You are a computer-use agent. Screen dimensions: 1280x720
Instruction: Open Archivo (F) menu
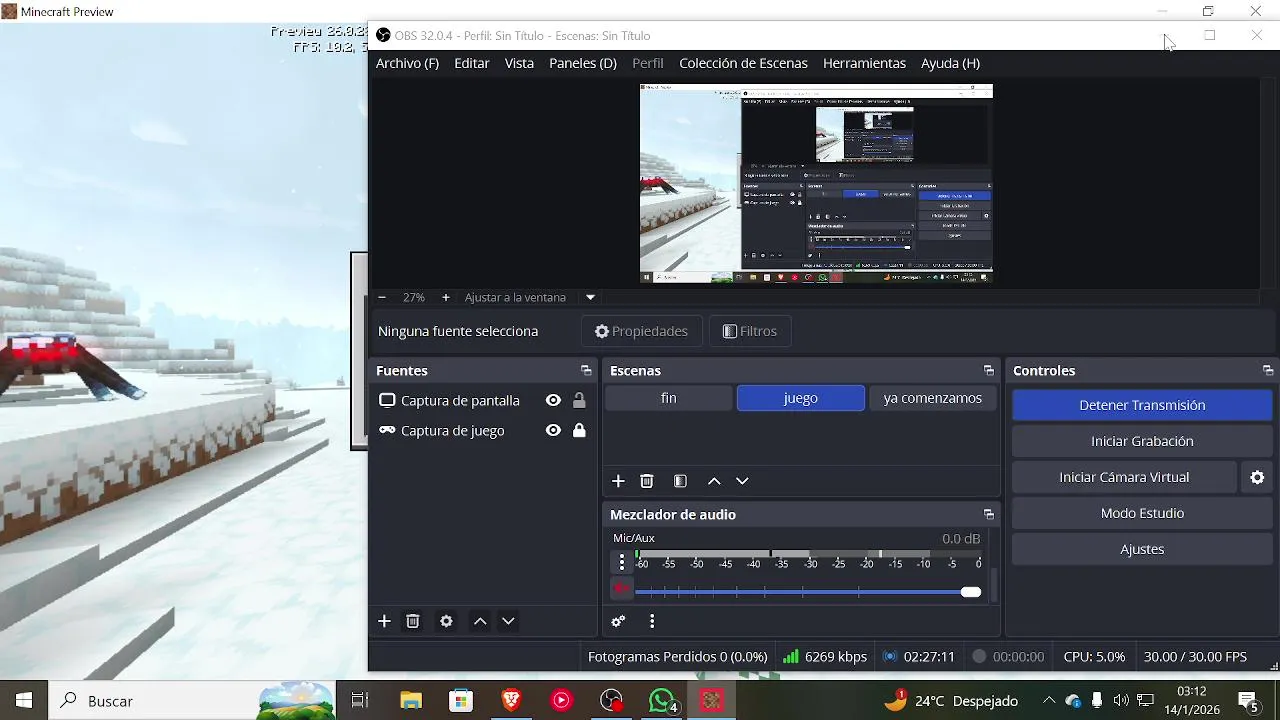(407, 63)
